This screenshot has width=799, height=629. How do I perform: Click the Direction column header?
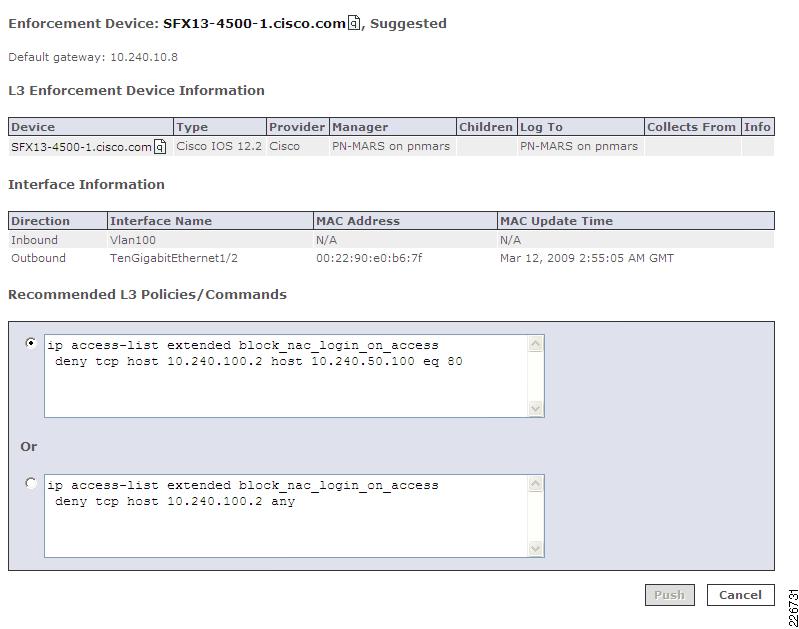click(x=58, y=221)
